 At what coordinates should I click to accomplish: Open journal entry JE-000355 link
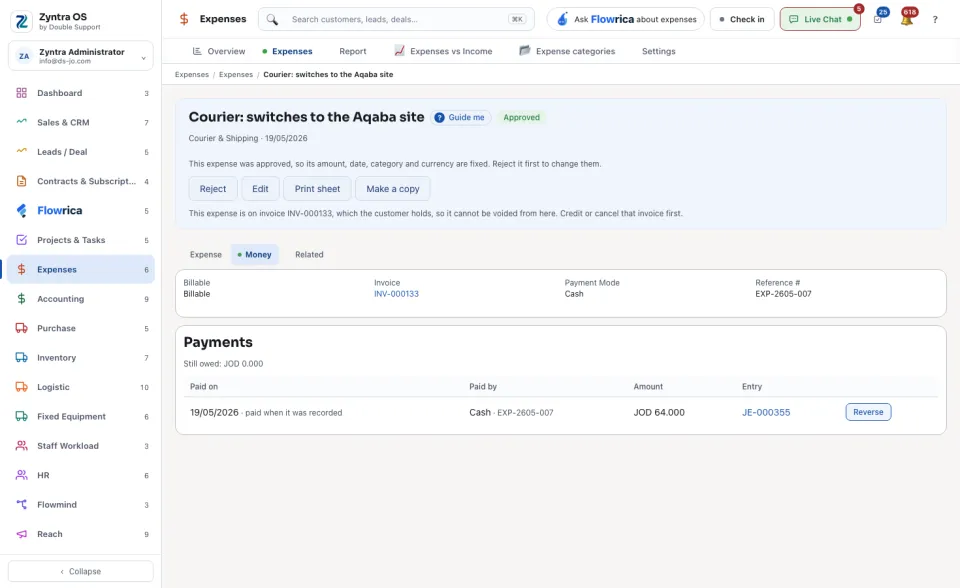point(766,413)
